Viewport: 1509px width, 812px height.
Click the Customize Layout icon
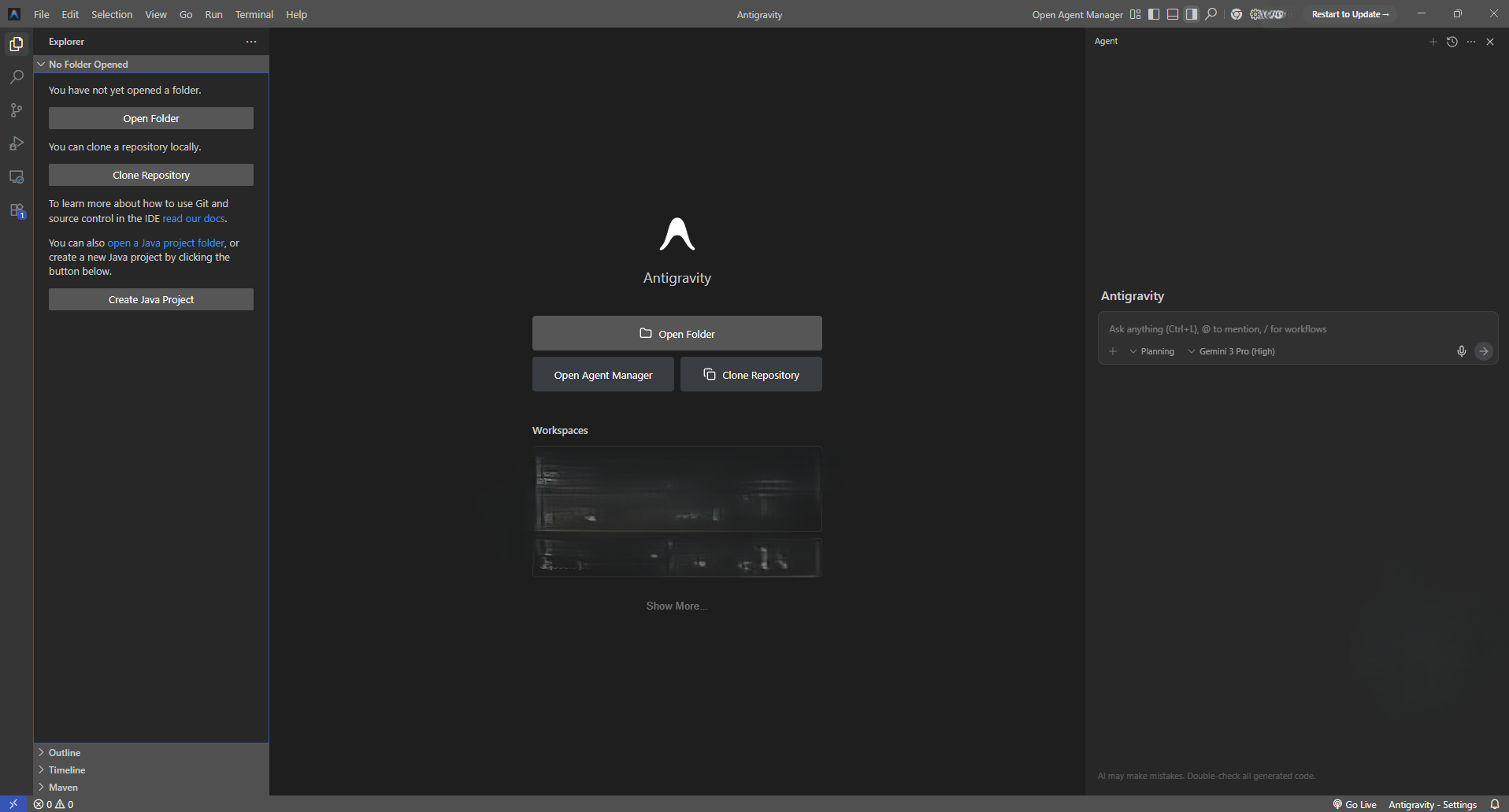coord(1135,14)
